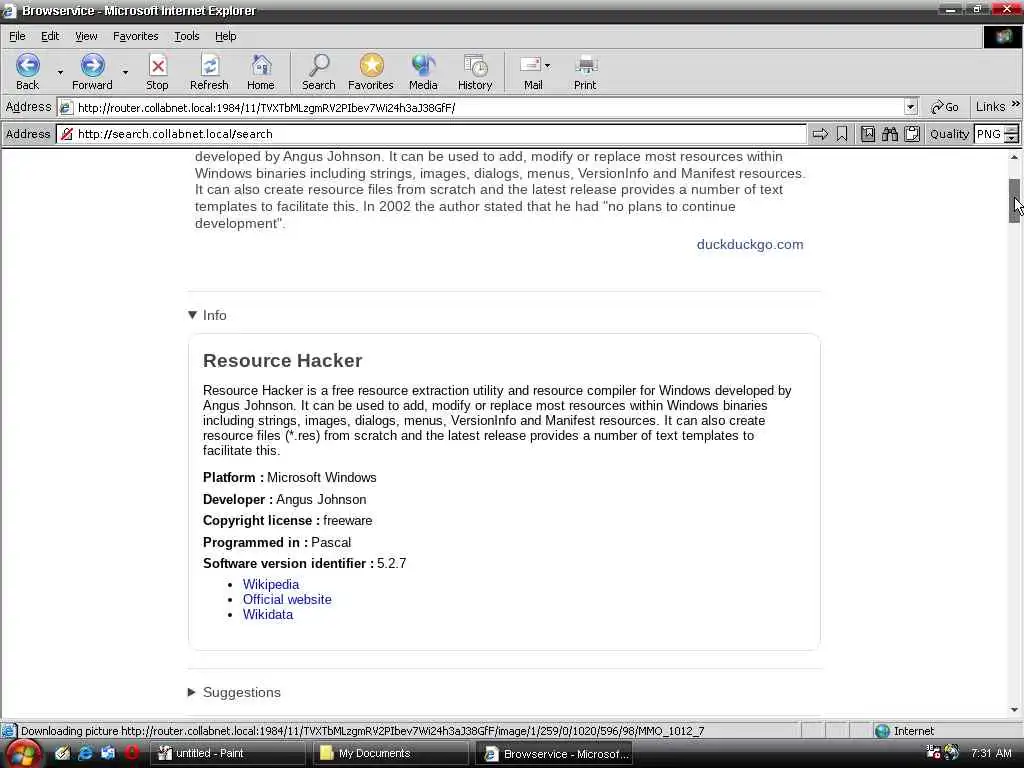Decrease Quality with the down stepper
Viewport: 1024px width, 768px height.
1011,138
